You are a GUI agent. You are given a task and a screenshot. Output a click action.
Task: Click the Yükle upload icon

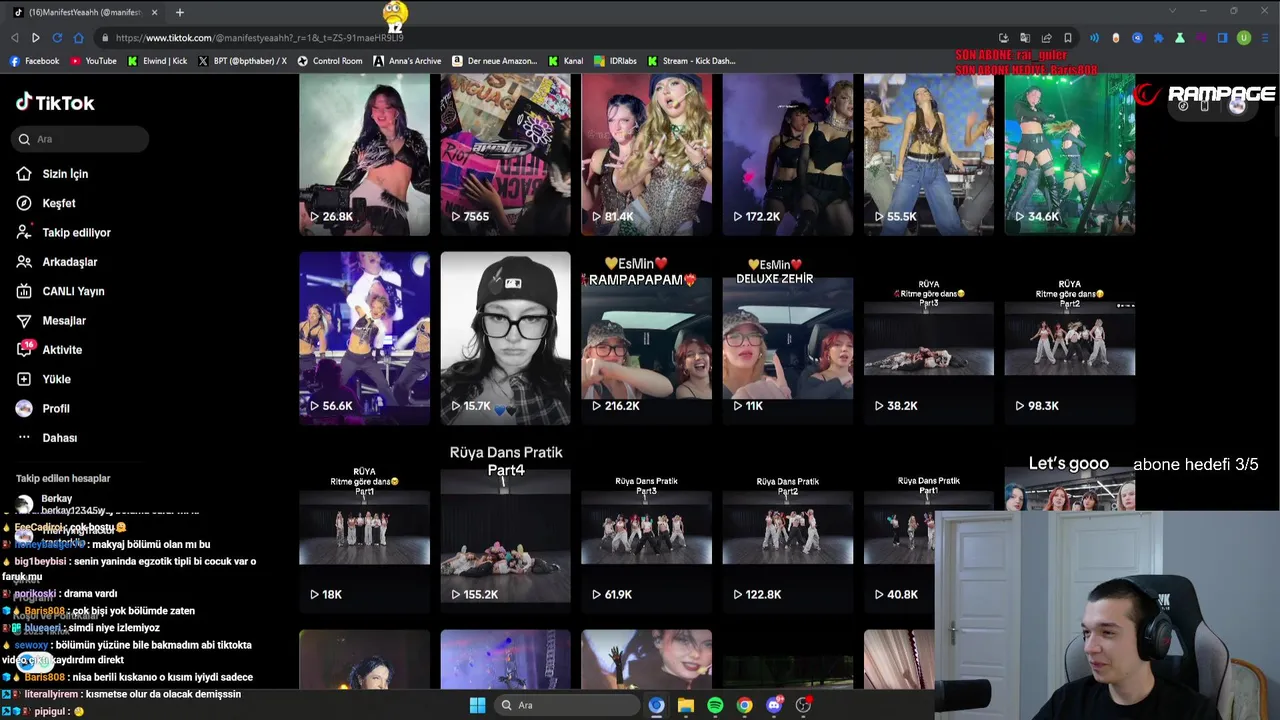tap(24, 379)
